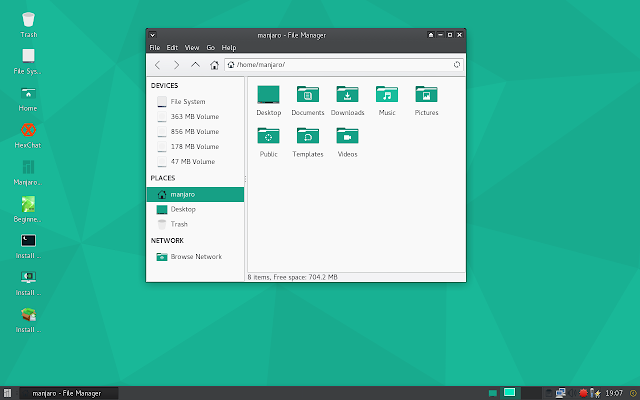The height and width of the screenshot is (400, 640).
Task: Go back with the left arrow
Action: pos(158,65)
